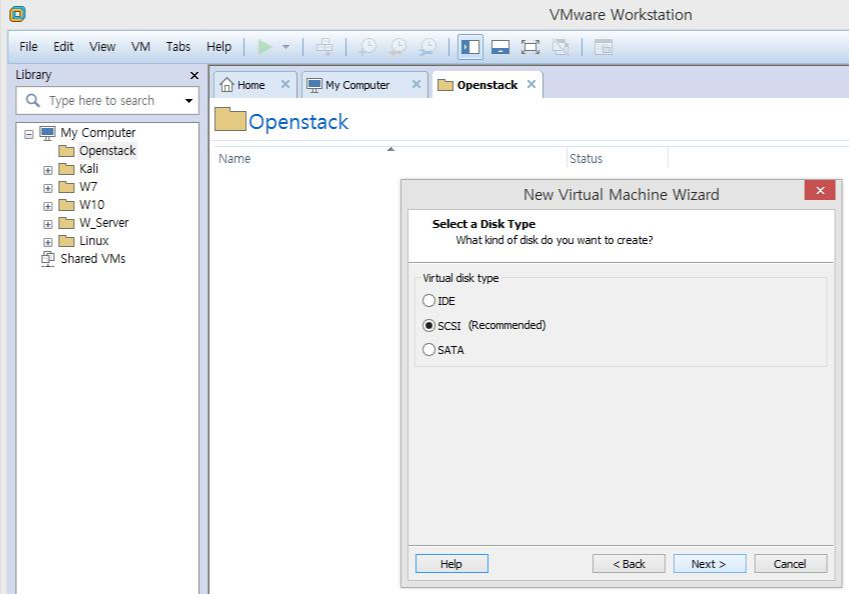The width and height of the screenshot is (849, 594).
Task: Open the Tabs menu
Action: coord(178,47)
